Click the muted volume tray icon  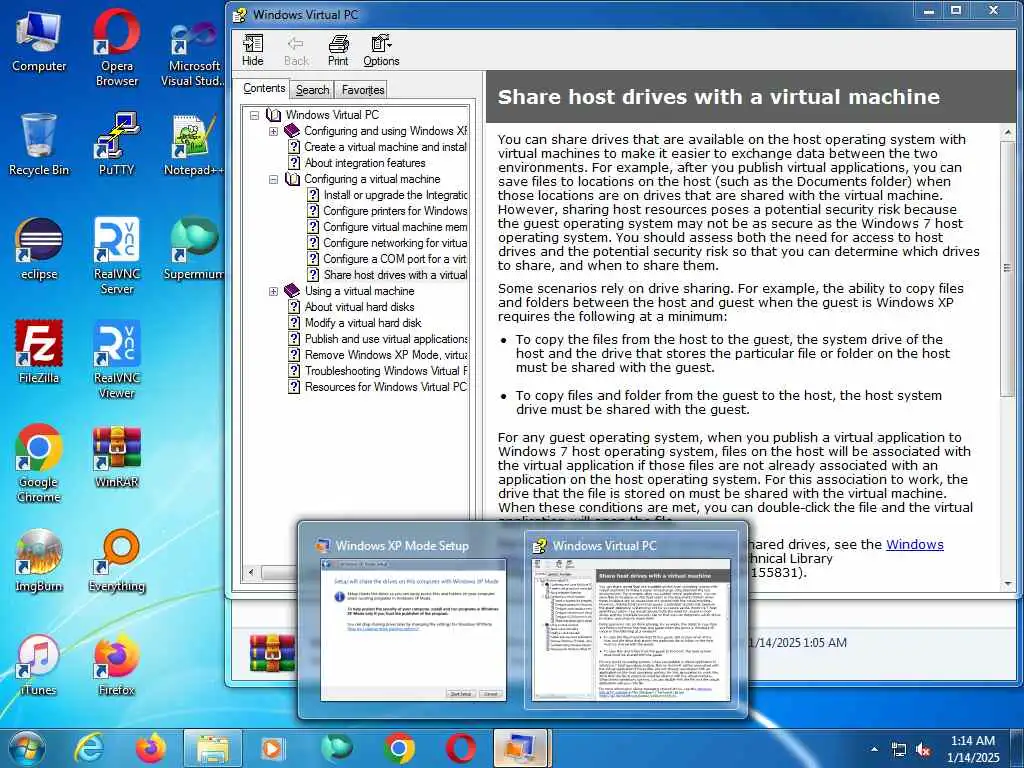click(923, 750)
